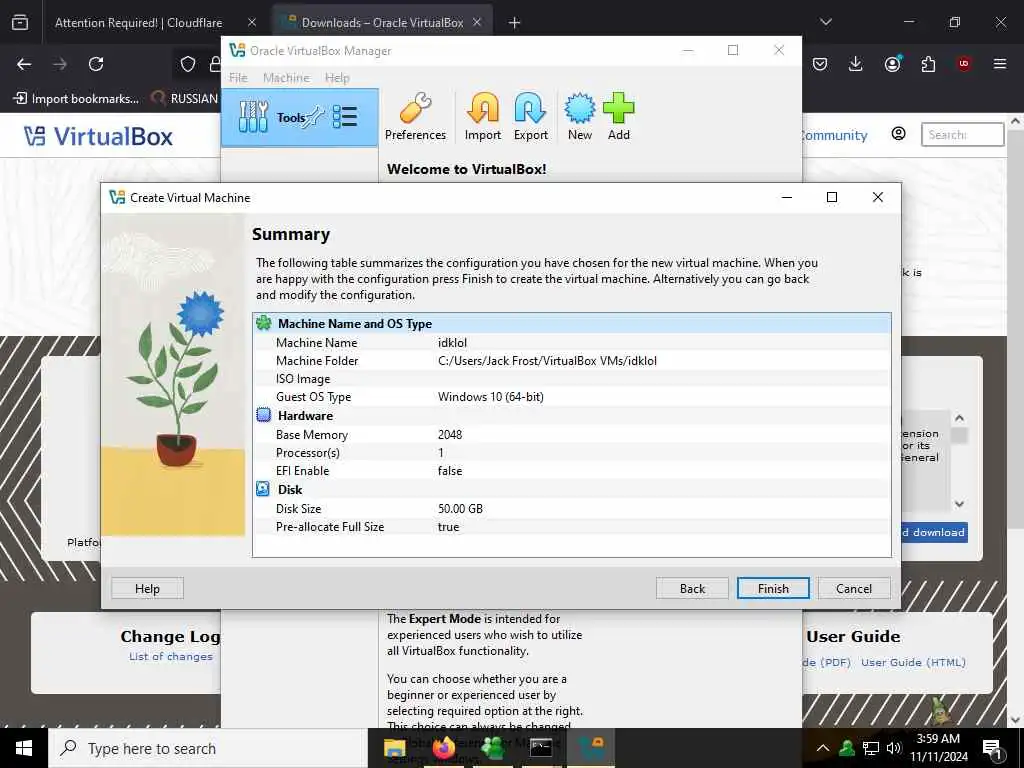Click the VirtualBox logo on the webpage
Image resolution: width=1024 pixels, height=768 pixels.
tap(99, 136)
